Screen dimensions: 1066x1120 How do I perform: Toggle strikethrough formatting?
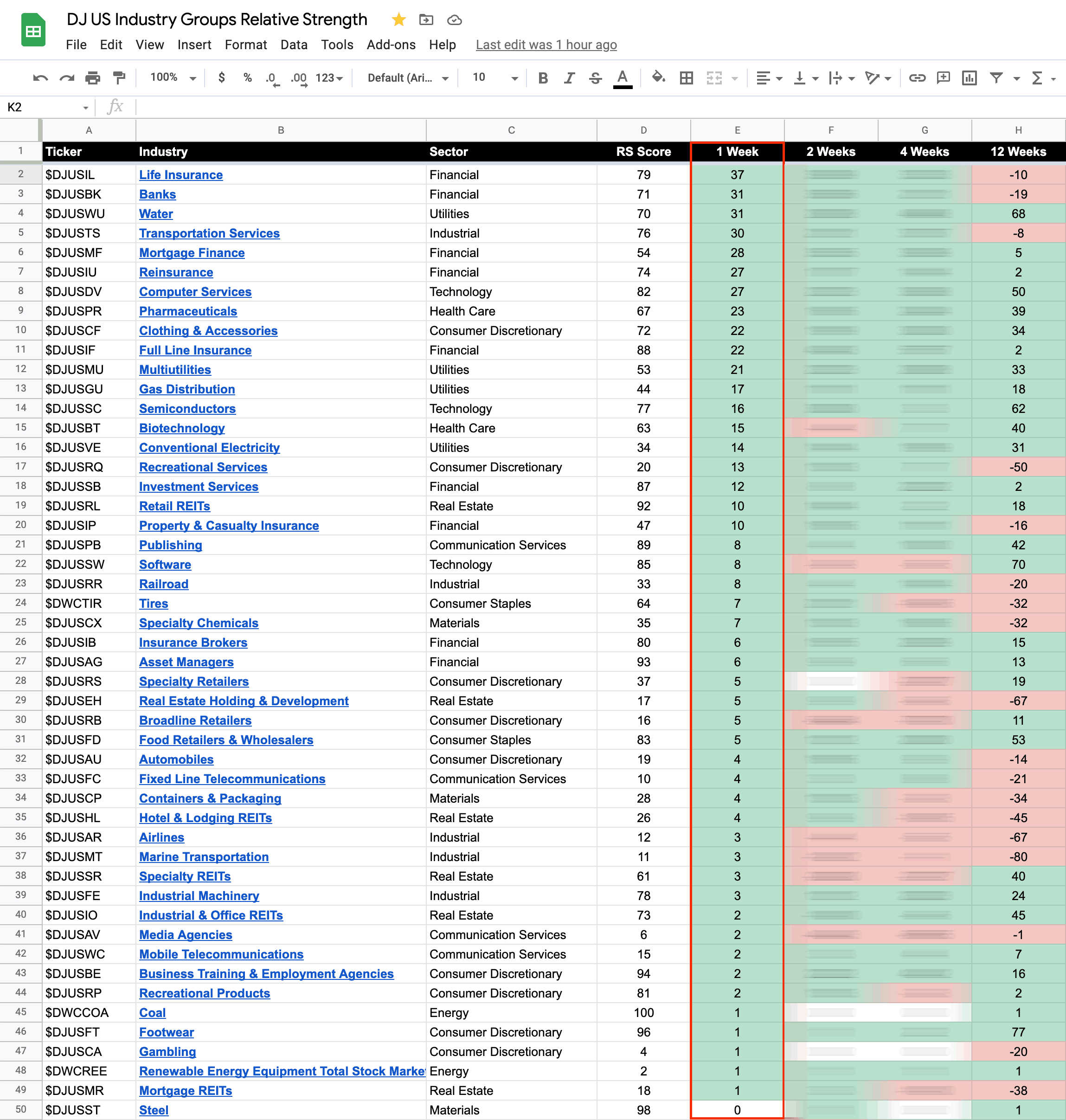(x=596, y=78)
